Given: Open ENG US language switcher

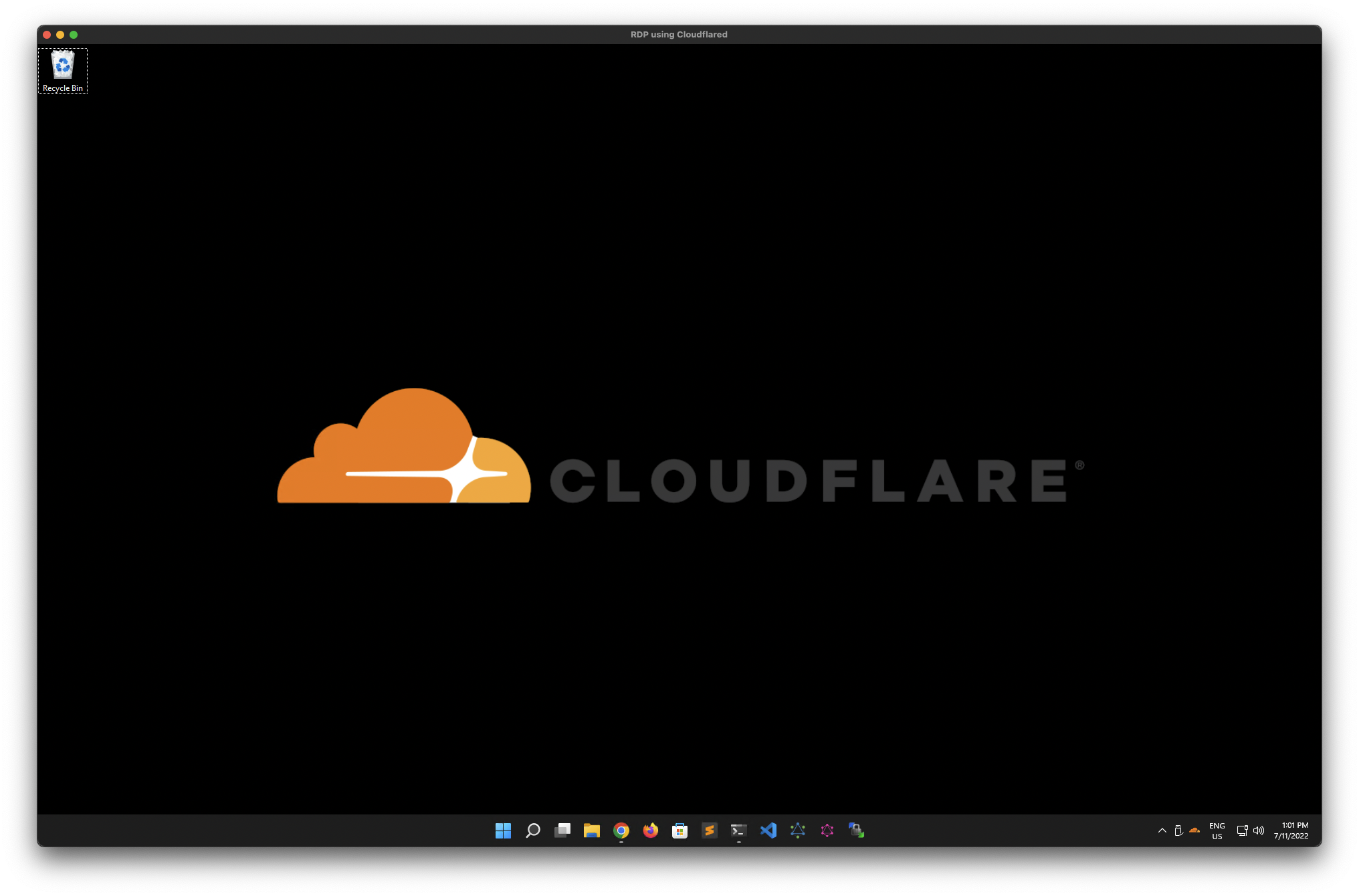Looking at the screenshot, I should 1217,830.
